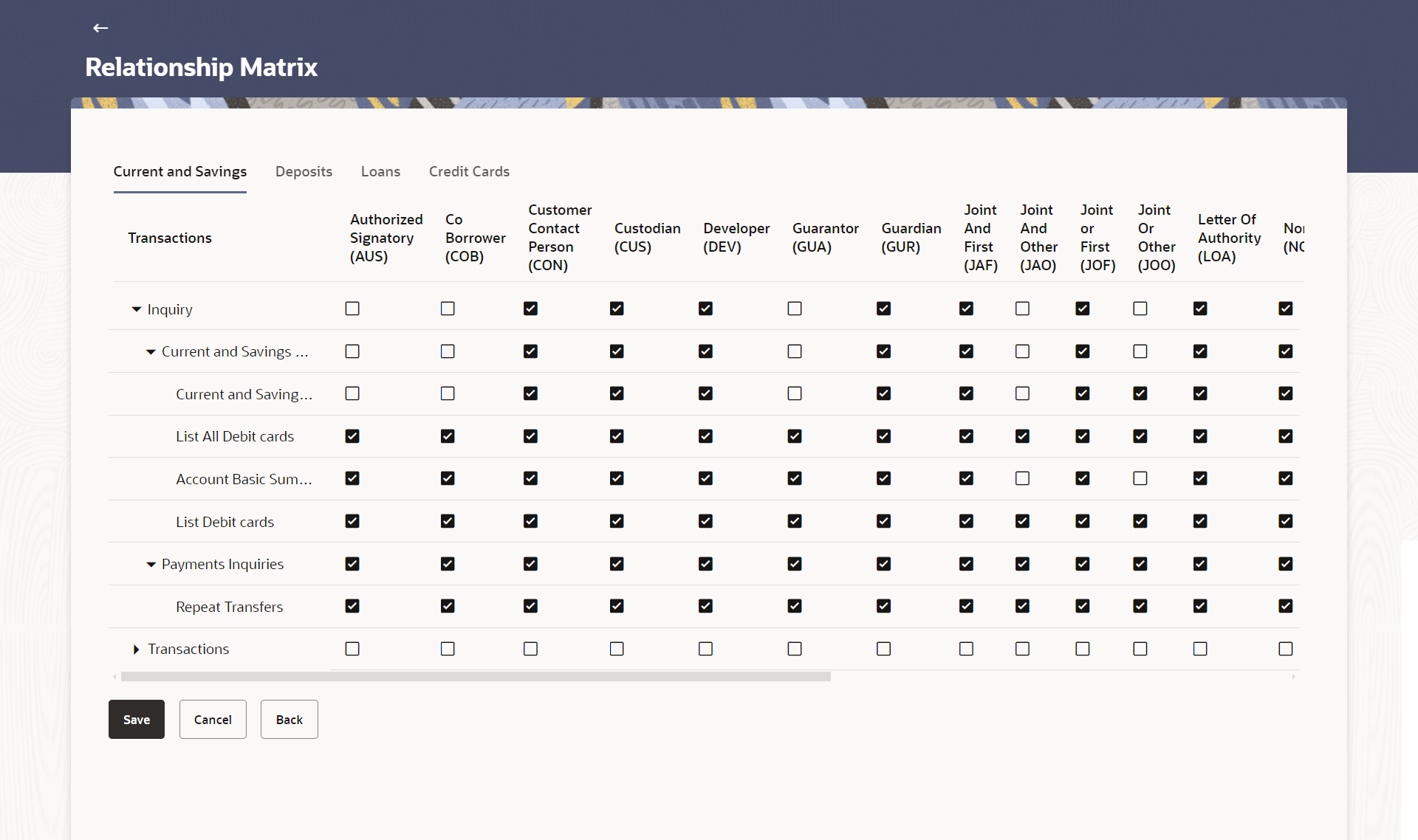
Task: Open the Loans tab
Action: [380, 171]
